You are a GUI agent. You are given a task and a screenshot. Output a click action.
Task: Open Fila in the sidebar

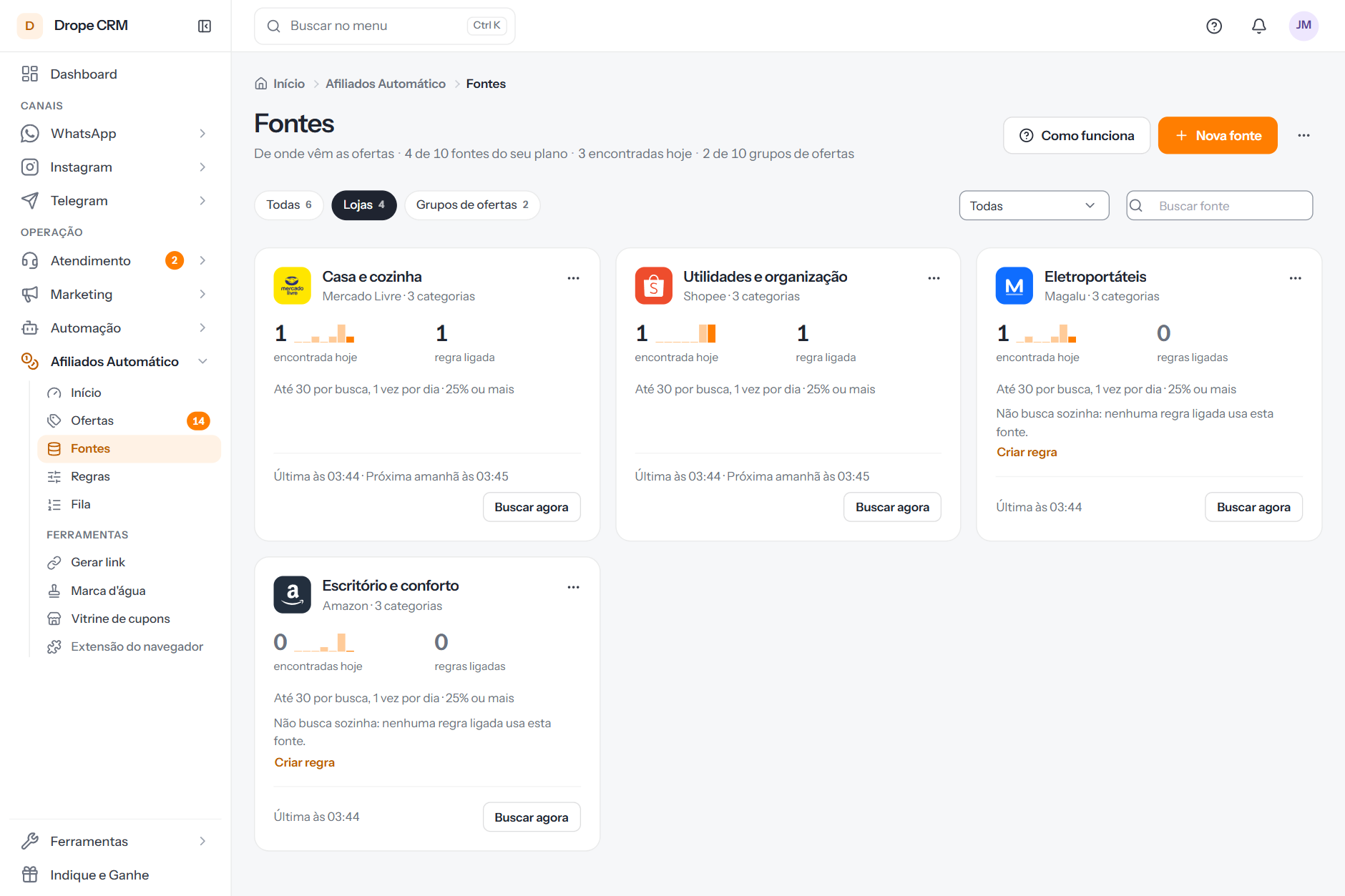coord(129,504)
